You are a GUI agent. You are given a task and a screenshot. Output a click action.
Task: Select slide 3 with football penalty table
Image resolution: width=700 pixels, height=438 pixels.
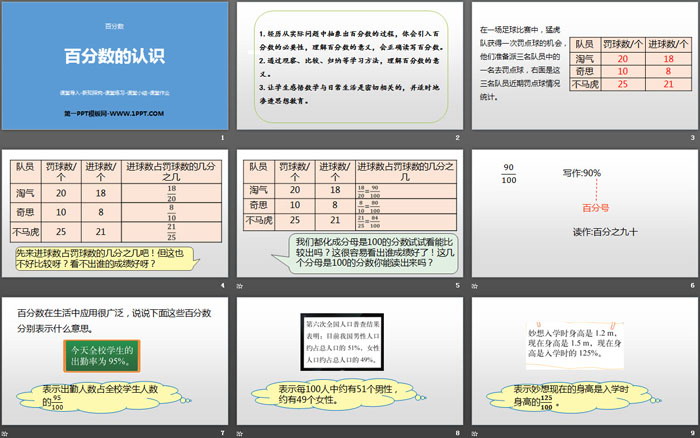coord(585,66)
